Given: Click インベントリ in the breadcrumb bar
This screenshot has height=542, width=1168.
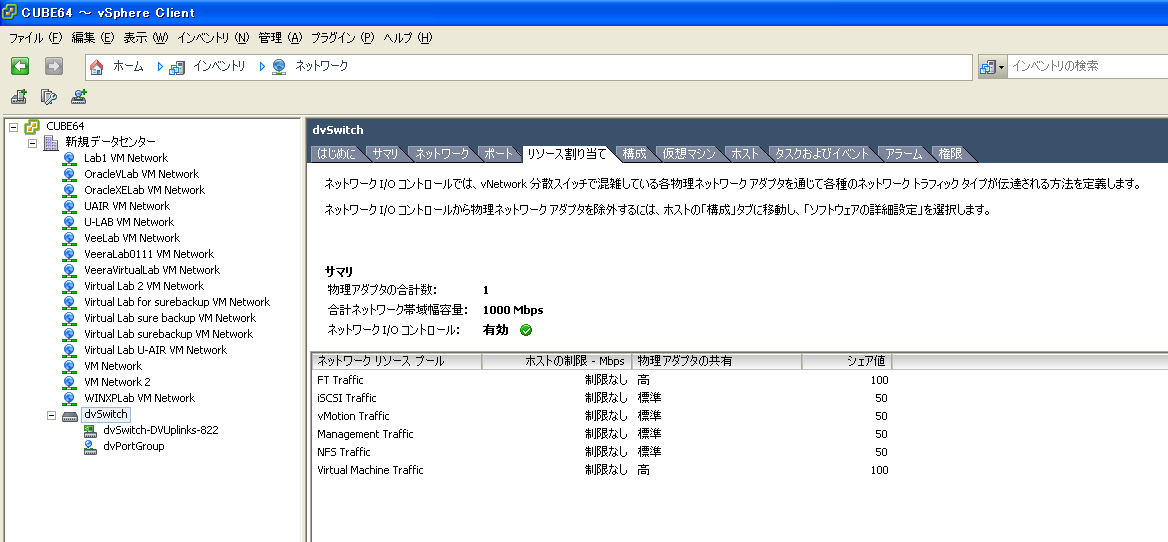Looking at the screenshot, I should coord(219,66).
